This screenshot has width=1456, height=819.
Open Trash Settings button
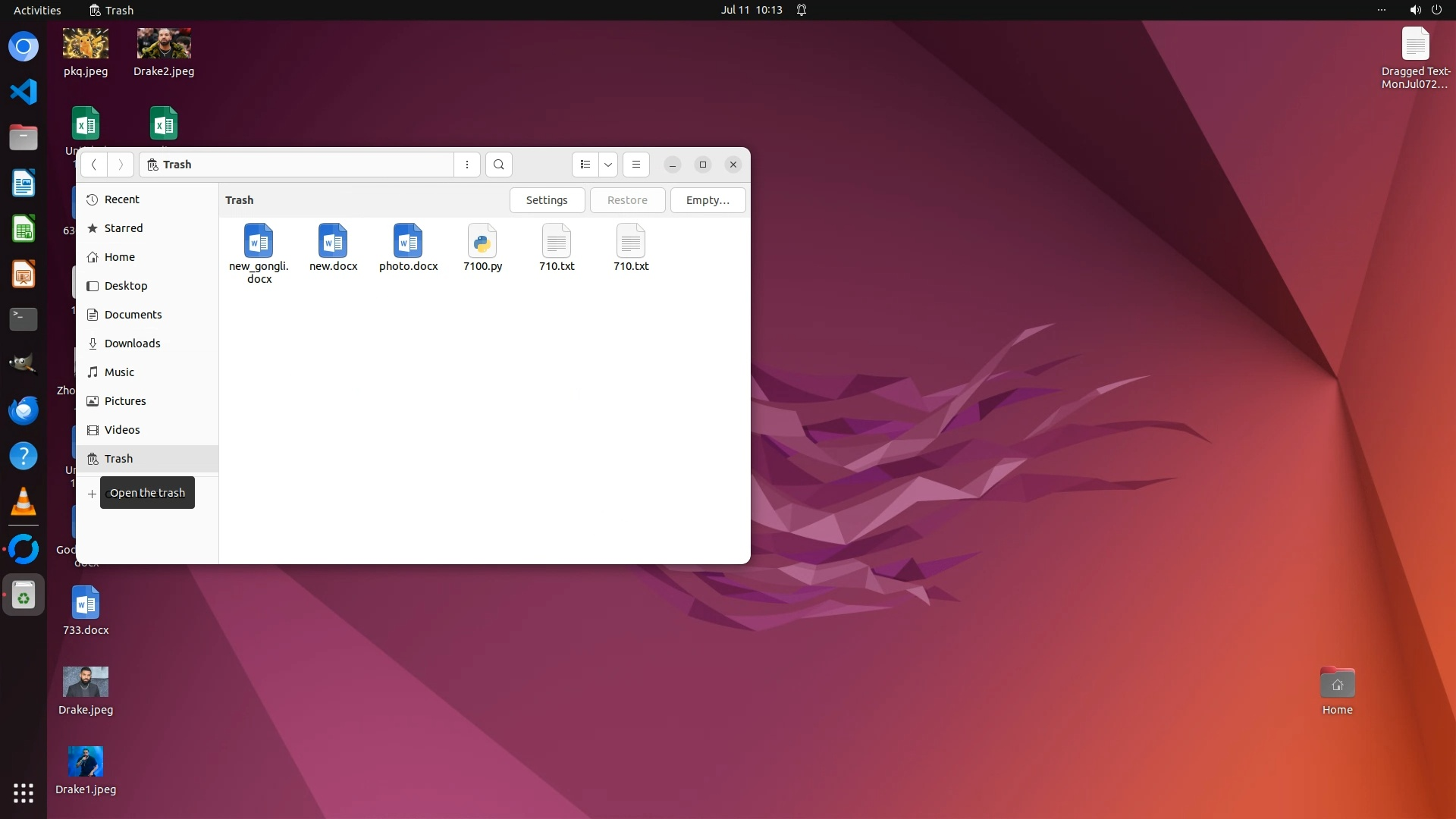coord(547,200)
